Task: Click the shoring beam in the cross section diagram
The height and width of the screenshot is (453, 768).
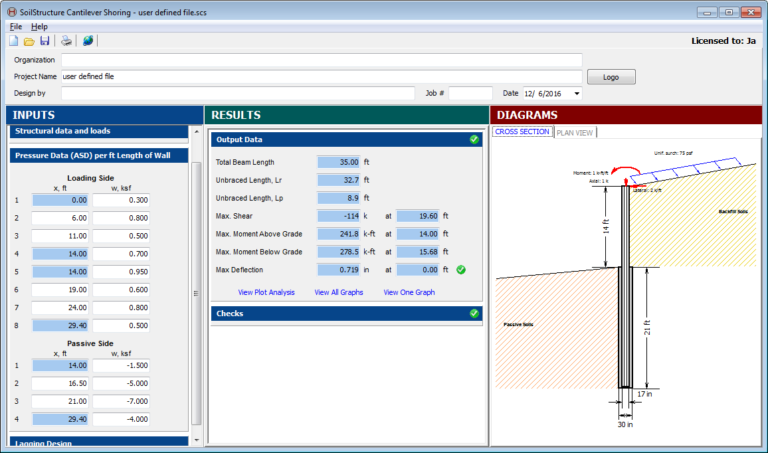Action: pyautogui.click(x=625, y=286)
